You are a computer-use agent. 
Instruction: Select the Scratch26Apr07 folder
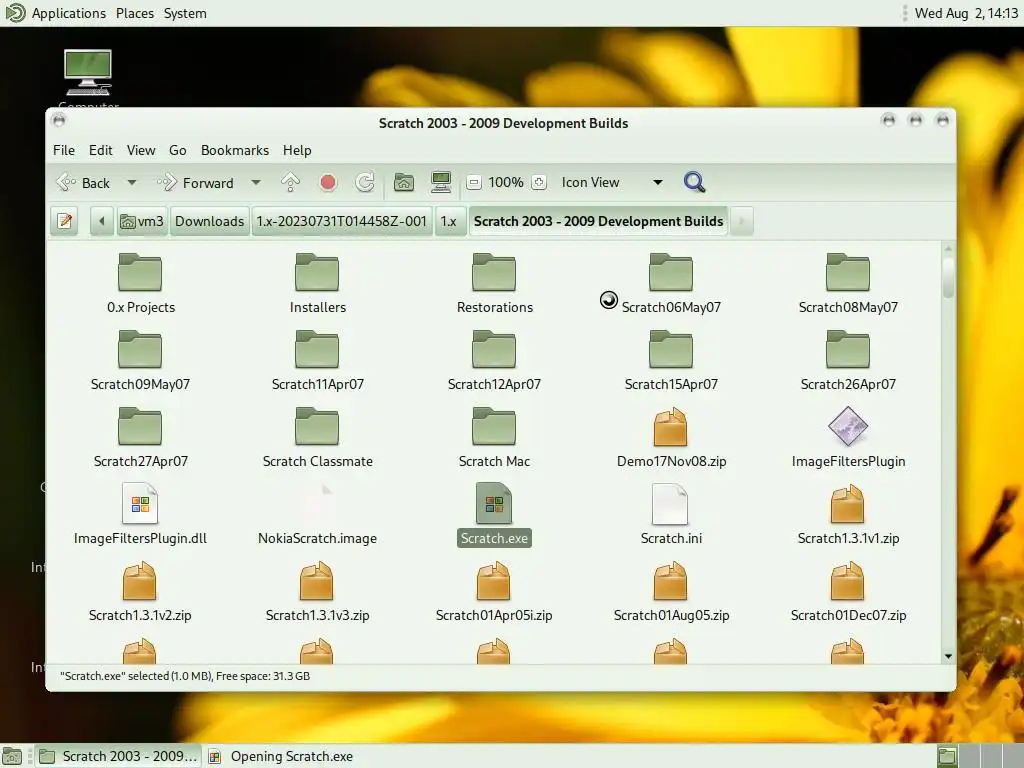pyautogui.click(x=848, y=360)
